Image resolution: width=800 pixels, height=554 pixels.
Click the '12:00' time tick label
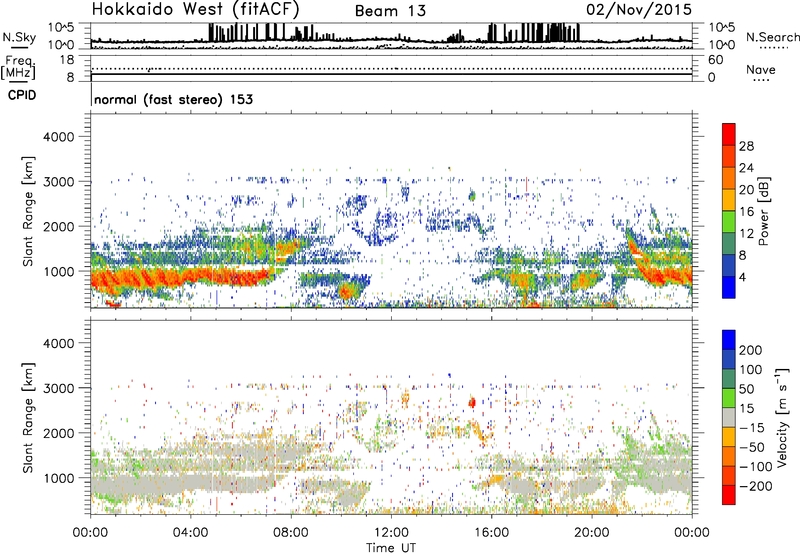pos(391,533)
